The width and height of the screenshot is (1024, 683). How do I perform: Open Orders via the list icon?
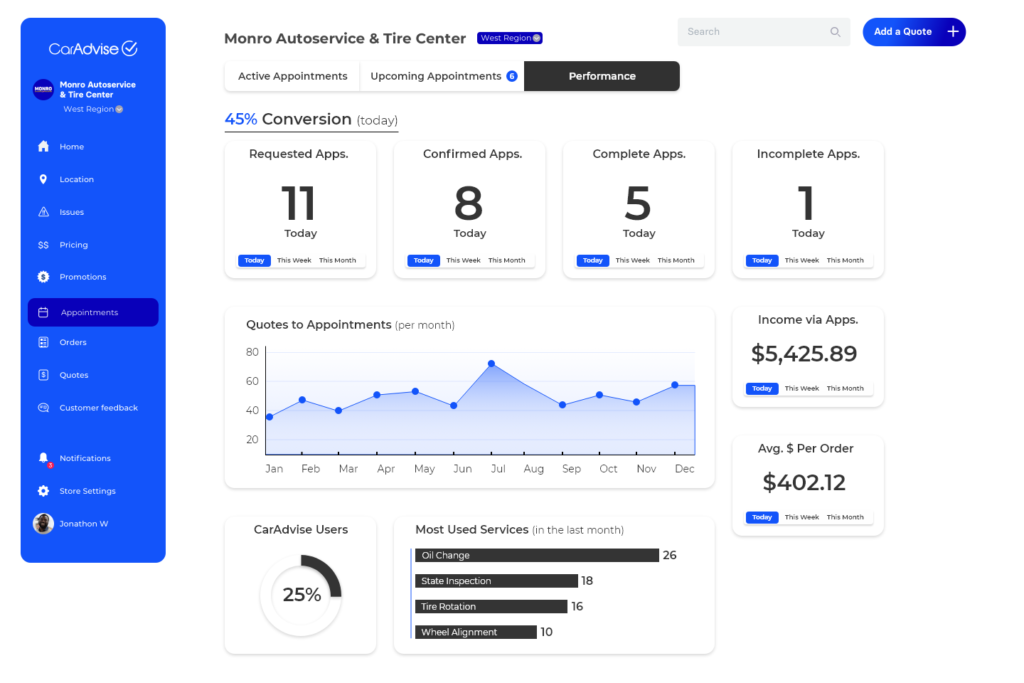pos(43,342)
